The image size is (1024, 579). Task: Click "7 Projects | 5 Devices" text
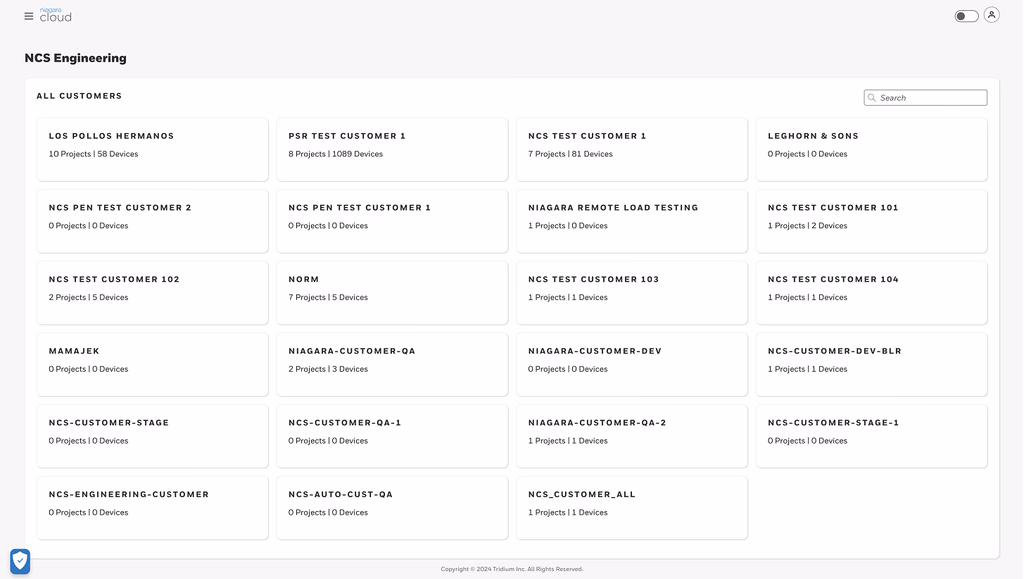click(x=328, y=298)
